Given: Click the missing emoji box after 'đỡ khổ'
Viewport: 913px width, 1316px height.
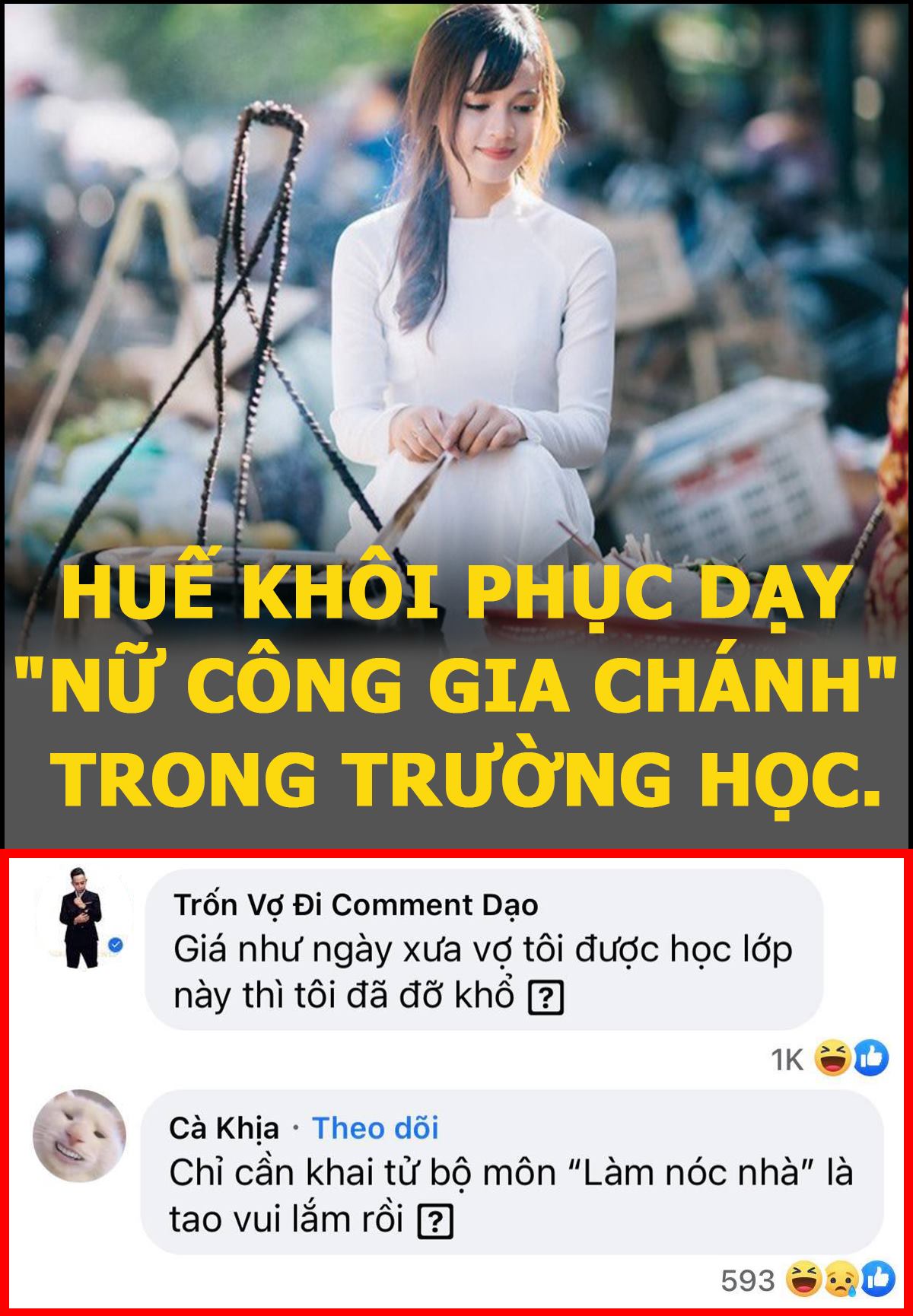Looking at the screenshot, I should [546, 999].
